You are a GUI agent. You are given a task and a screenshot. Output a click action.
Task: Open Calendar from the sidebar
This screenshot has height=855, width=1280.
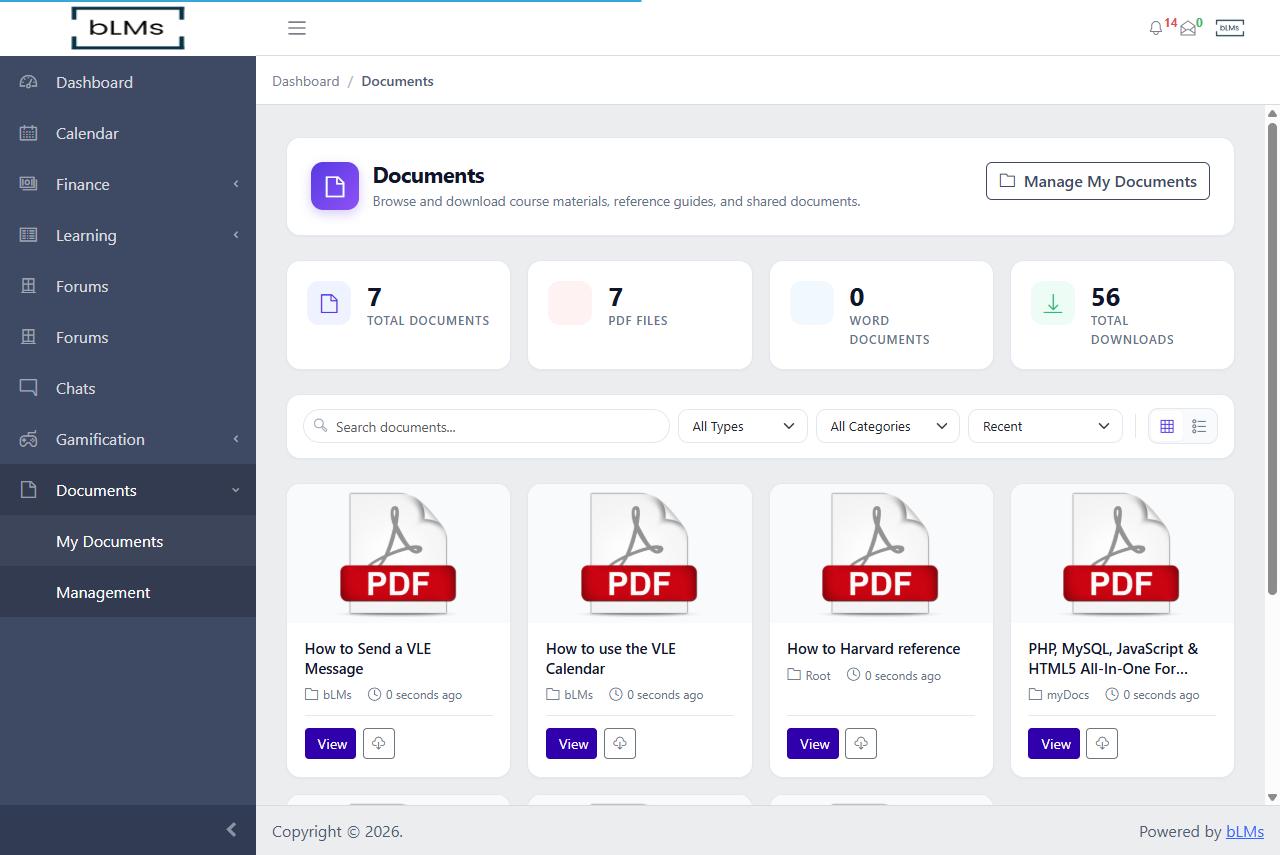coord(128,133)
